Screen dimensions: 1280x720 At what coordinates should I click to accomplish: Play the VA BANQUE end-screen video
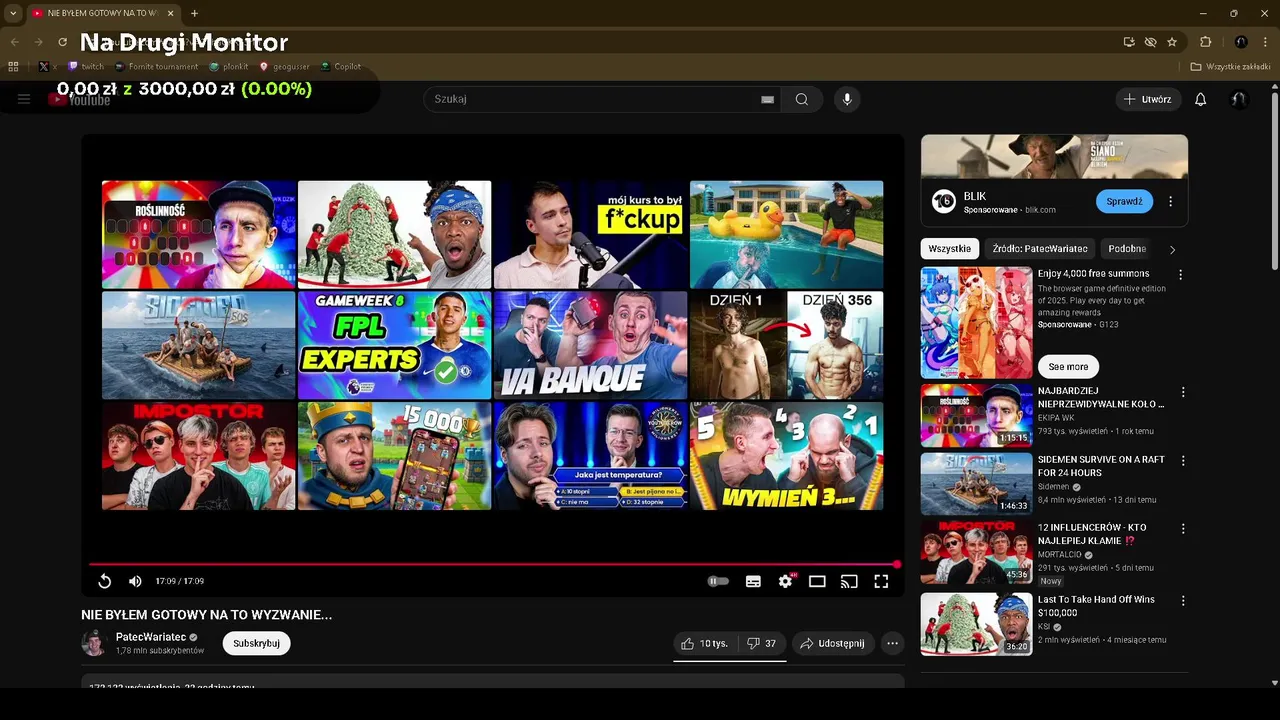click(x=590, y=345)
